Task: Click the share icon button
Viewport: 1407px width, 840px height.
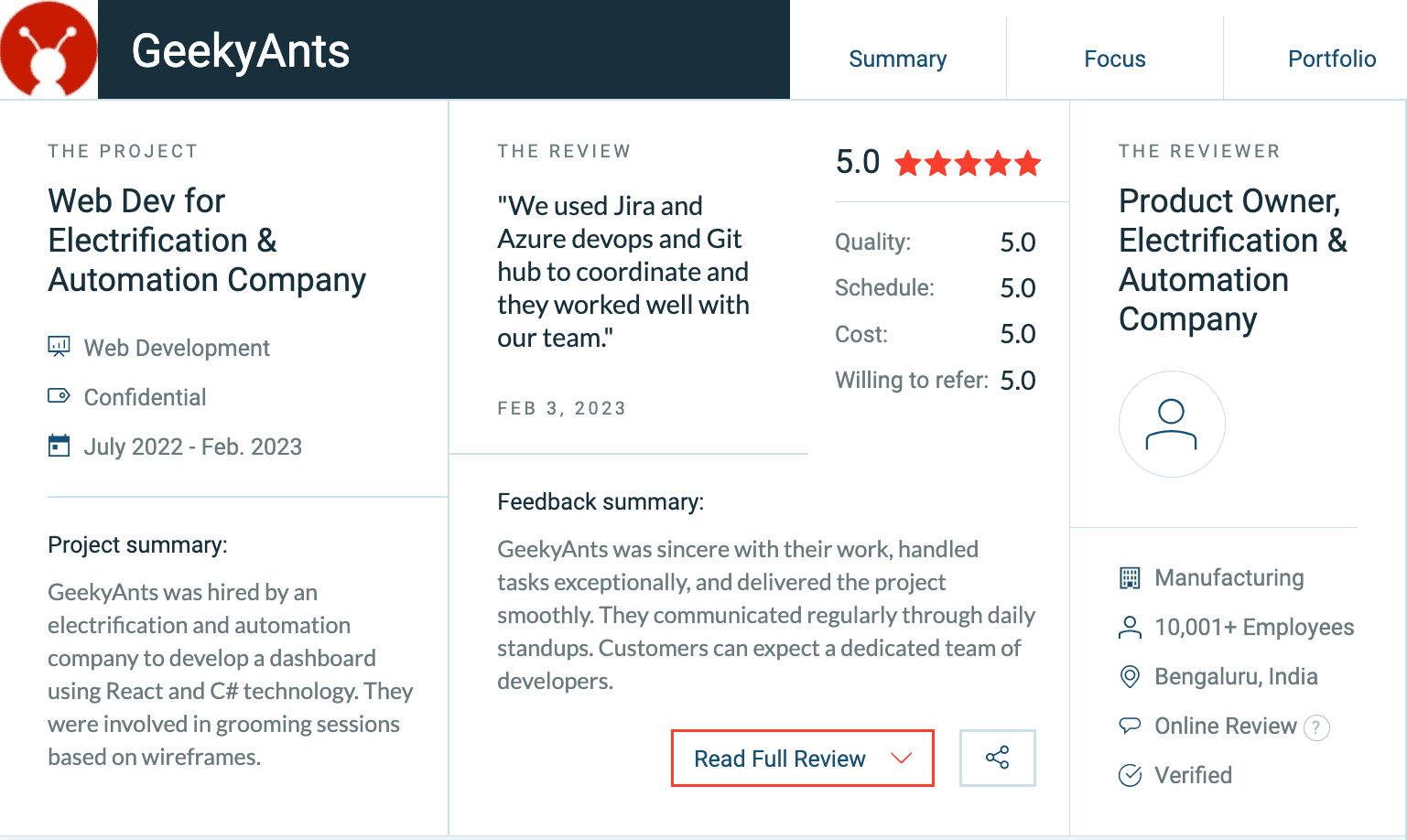Action: [x=997, y=758]
